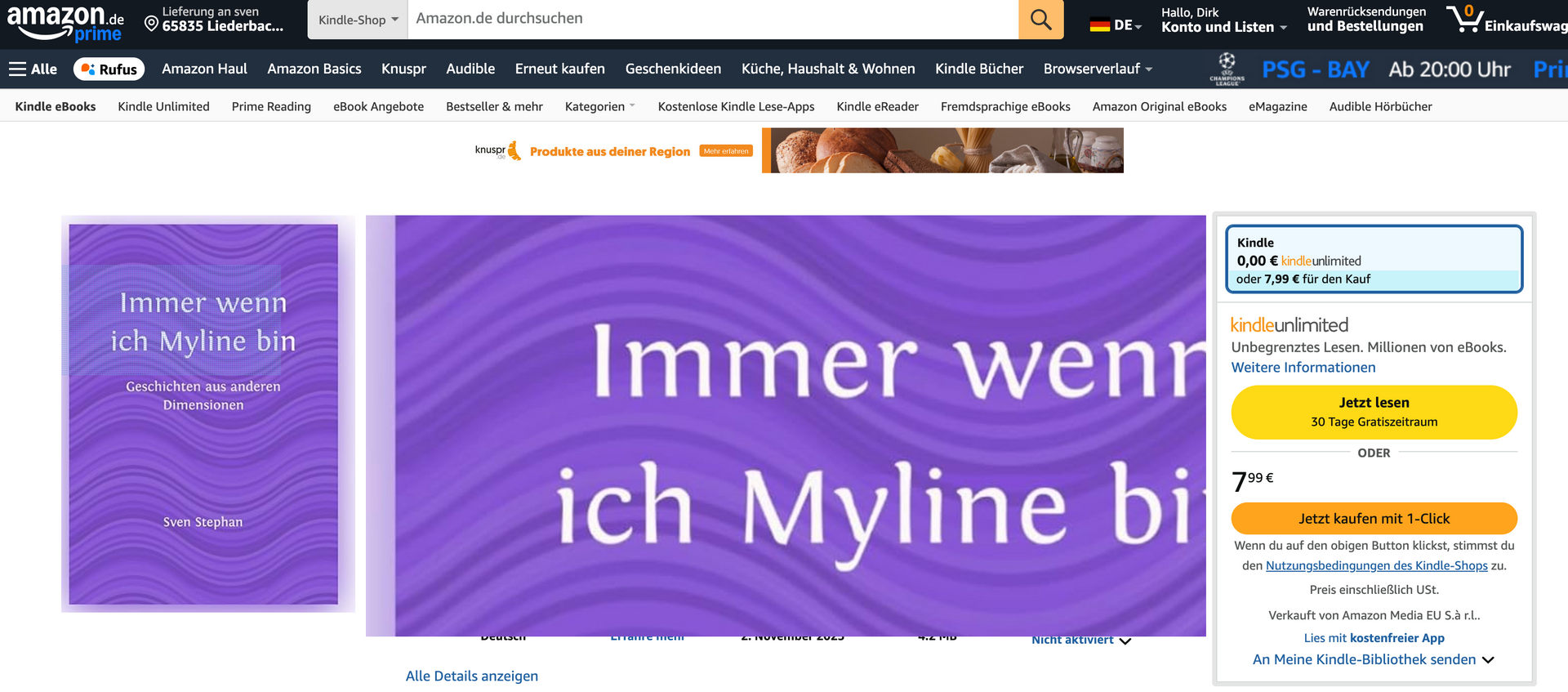Image resolution: width=1568 pixels, height=692 pixels.
Task: Expand the Browserverlauf dropdown
Action: 1098,69
